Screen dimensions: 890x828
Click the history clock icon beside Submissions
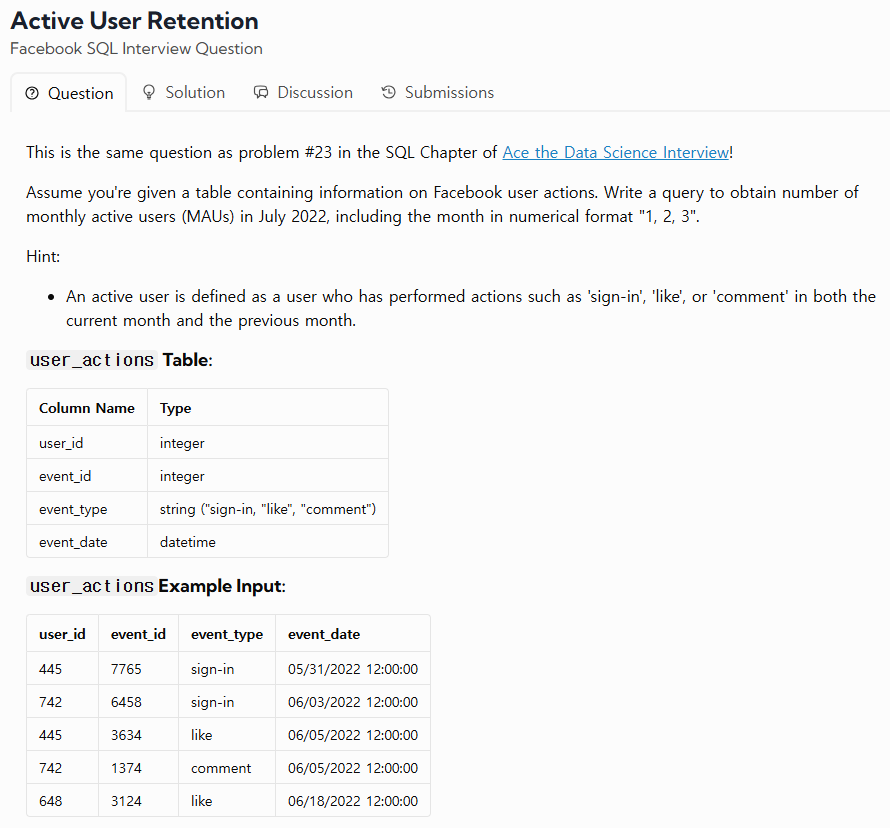[x=388, y=92]
